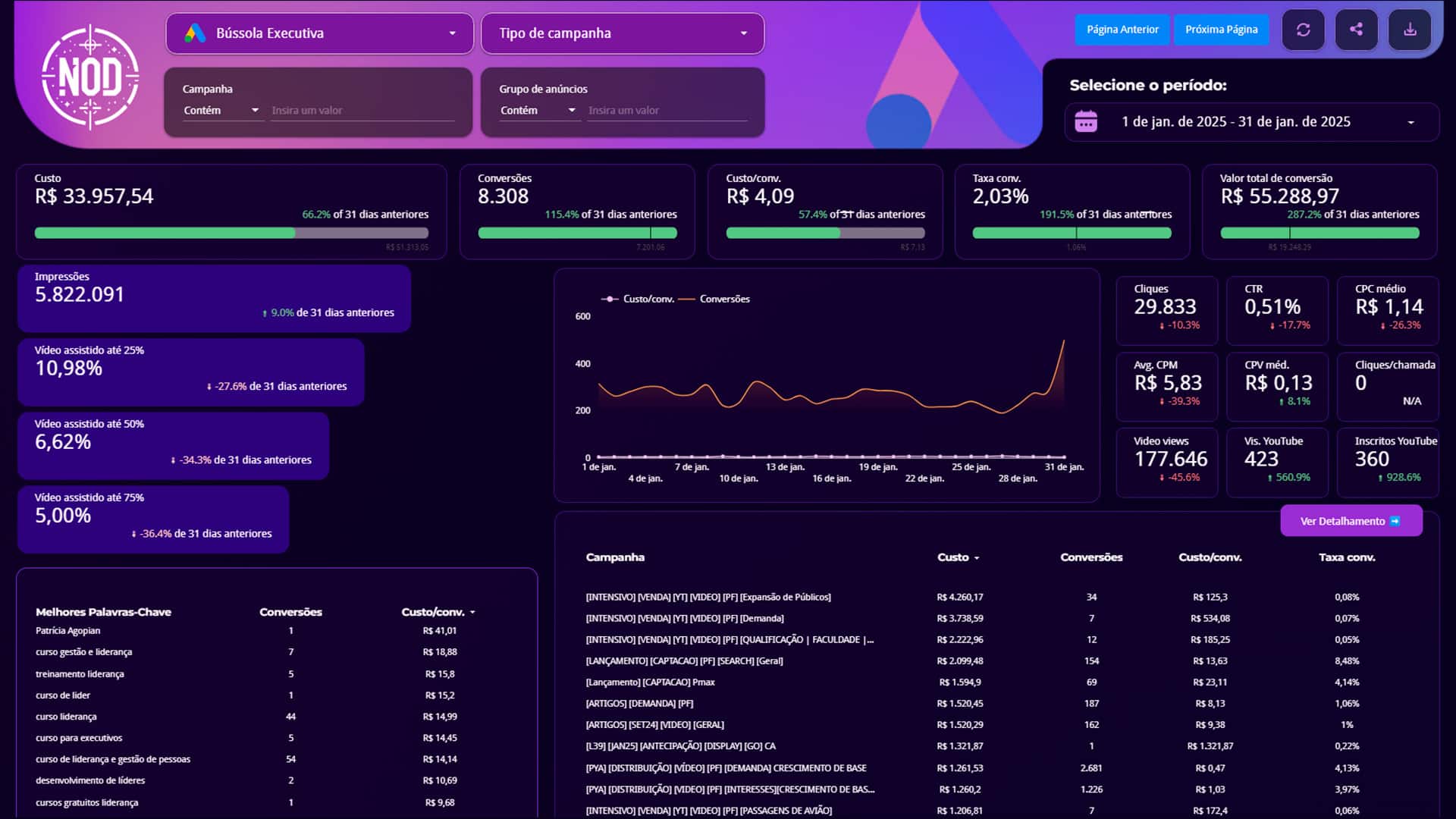Screen dimensions: 1456x819
Task: Click the download report icon
Action: [1410, 30]
